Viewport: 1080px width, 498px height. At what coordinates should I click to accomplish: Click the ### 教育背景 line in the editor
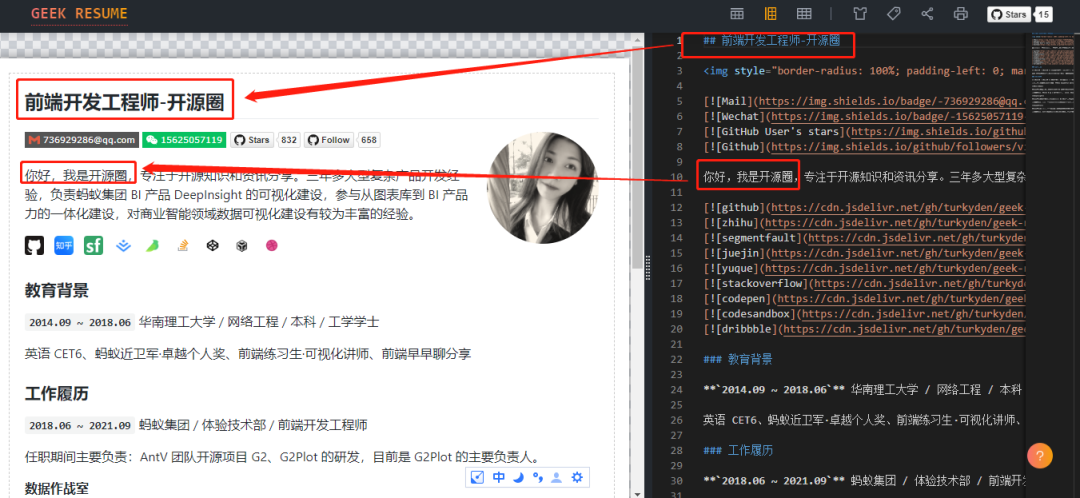(738, 359)
